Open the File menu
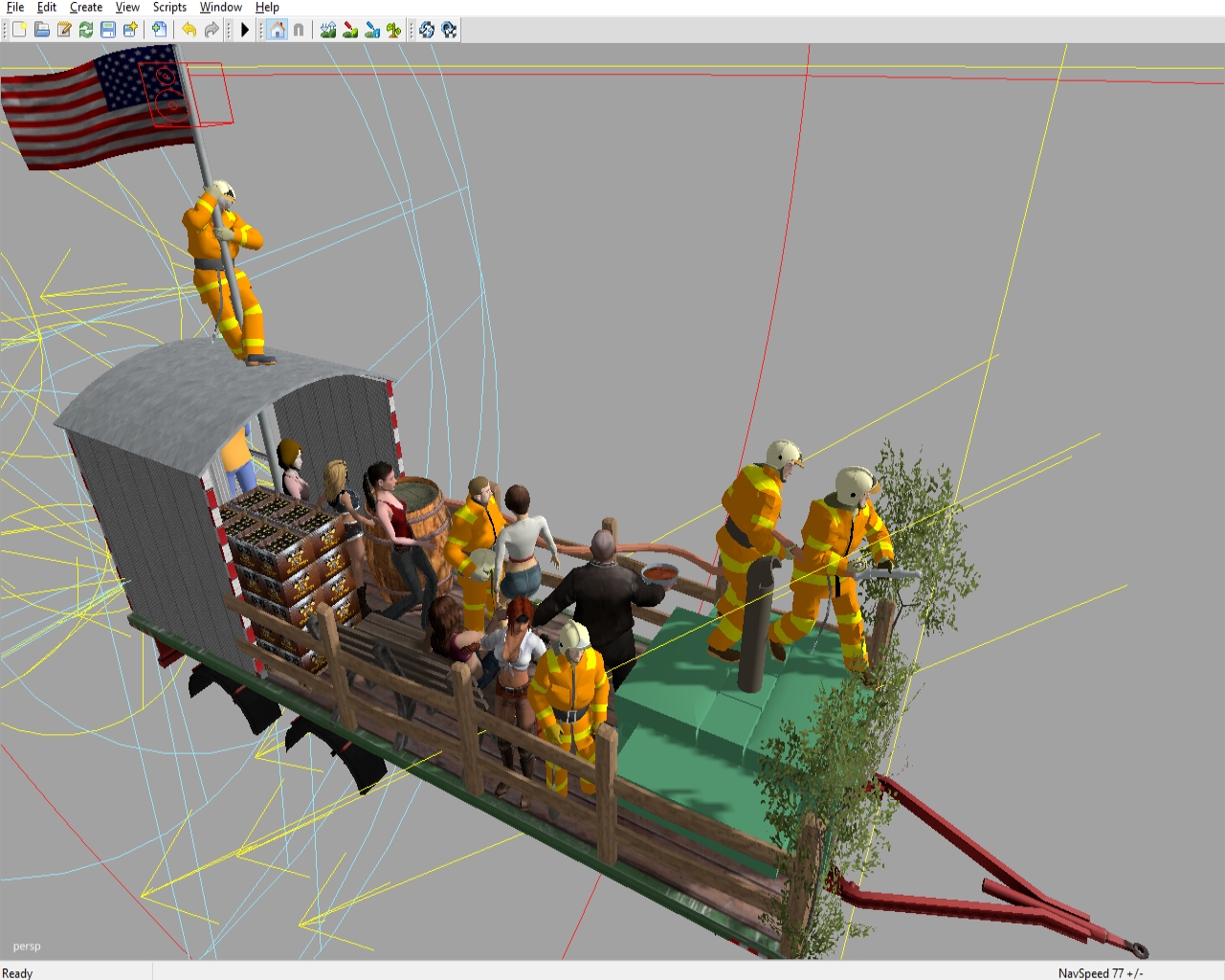1225x980 pixels. tap(15, 7)
